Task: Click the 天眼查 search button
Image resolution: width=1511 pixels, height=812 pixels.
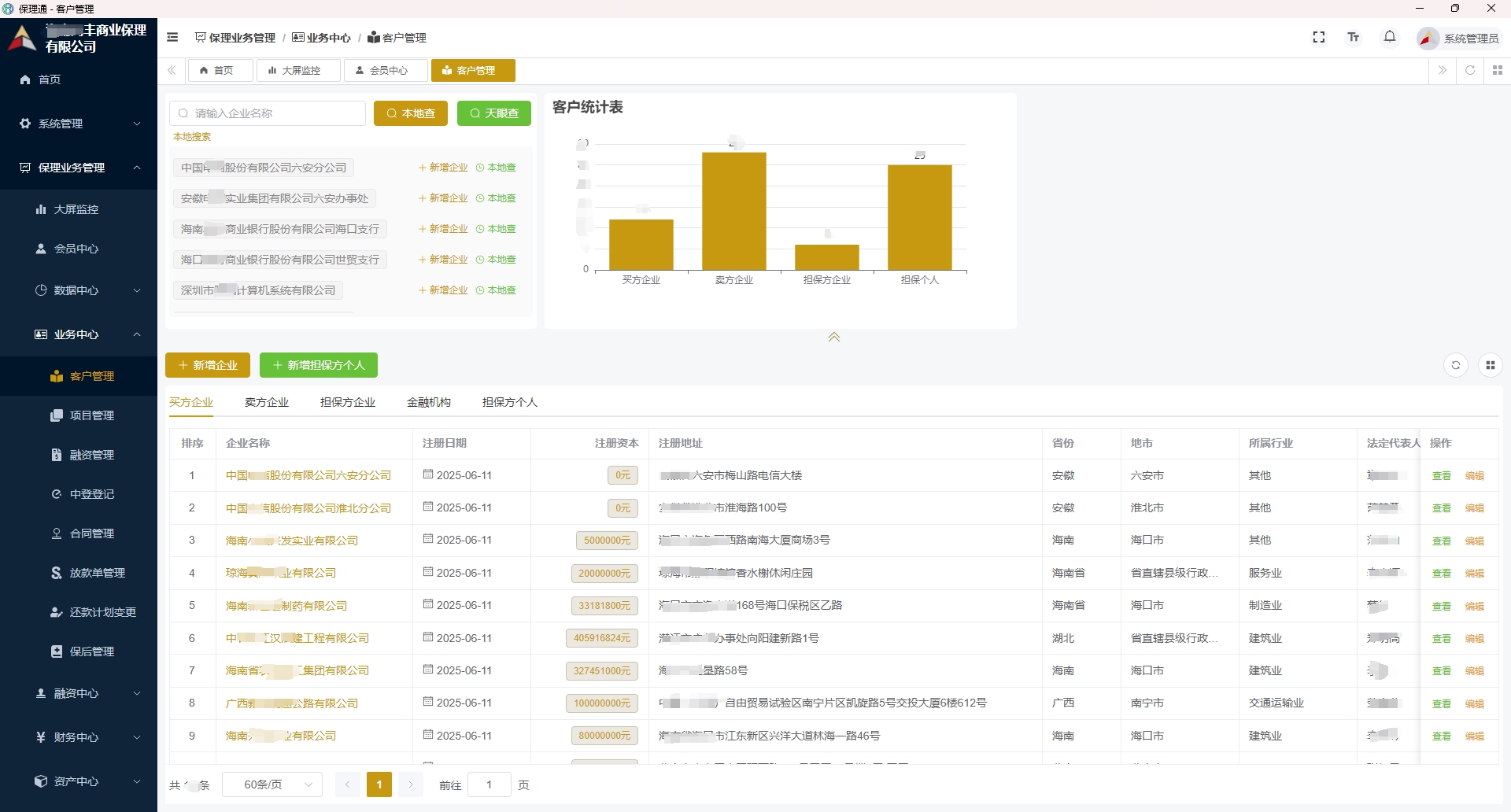Action: click(494, 113)
